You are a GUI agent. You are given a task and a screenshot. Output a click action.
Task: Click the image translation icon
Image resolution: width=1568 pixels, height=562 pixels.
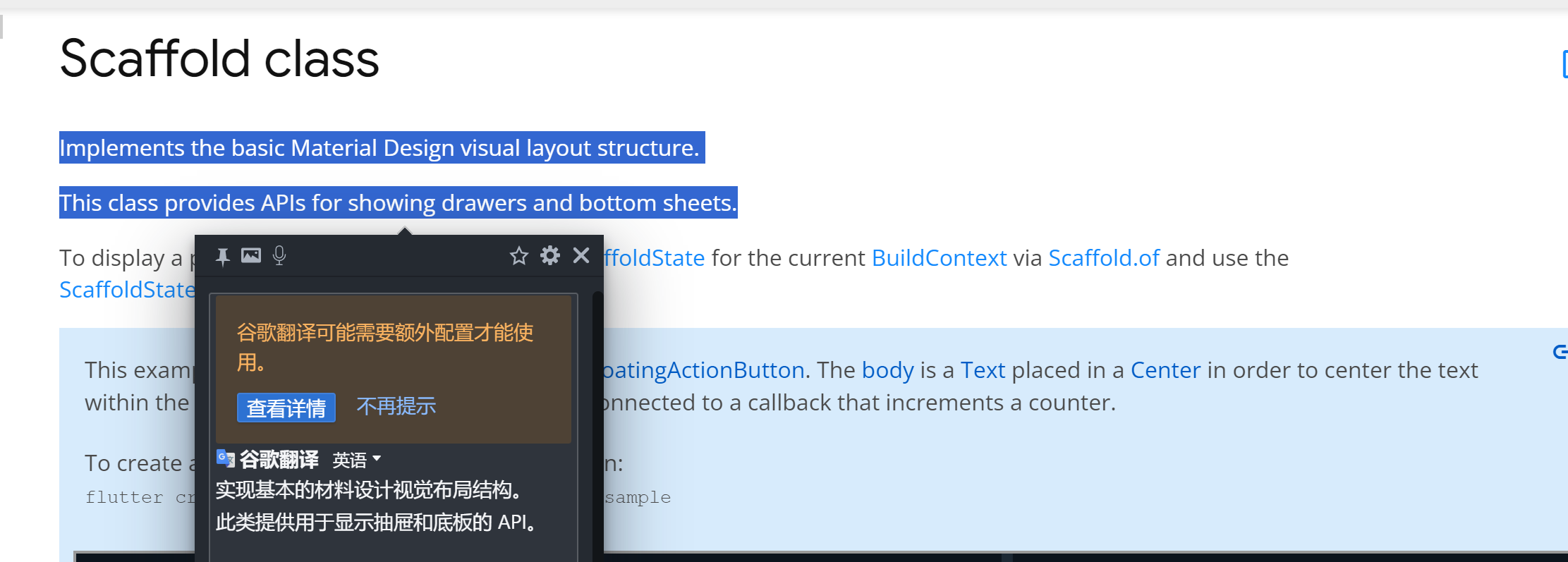click(x=251, y=255)
